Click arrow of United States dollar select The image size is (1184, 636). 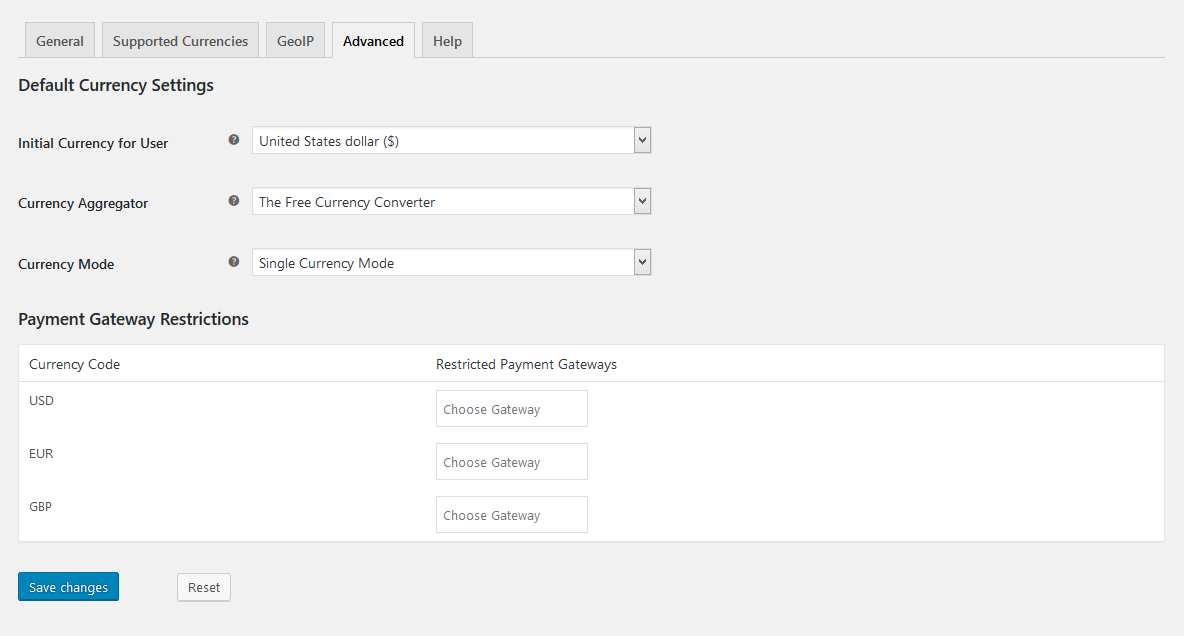pos(642,141)
